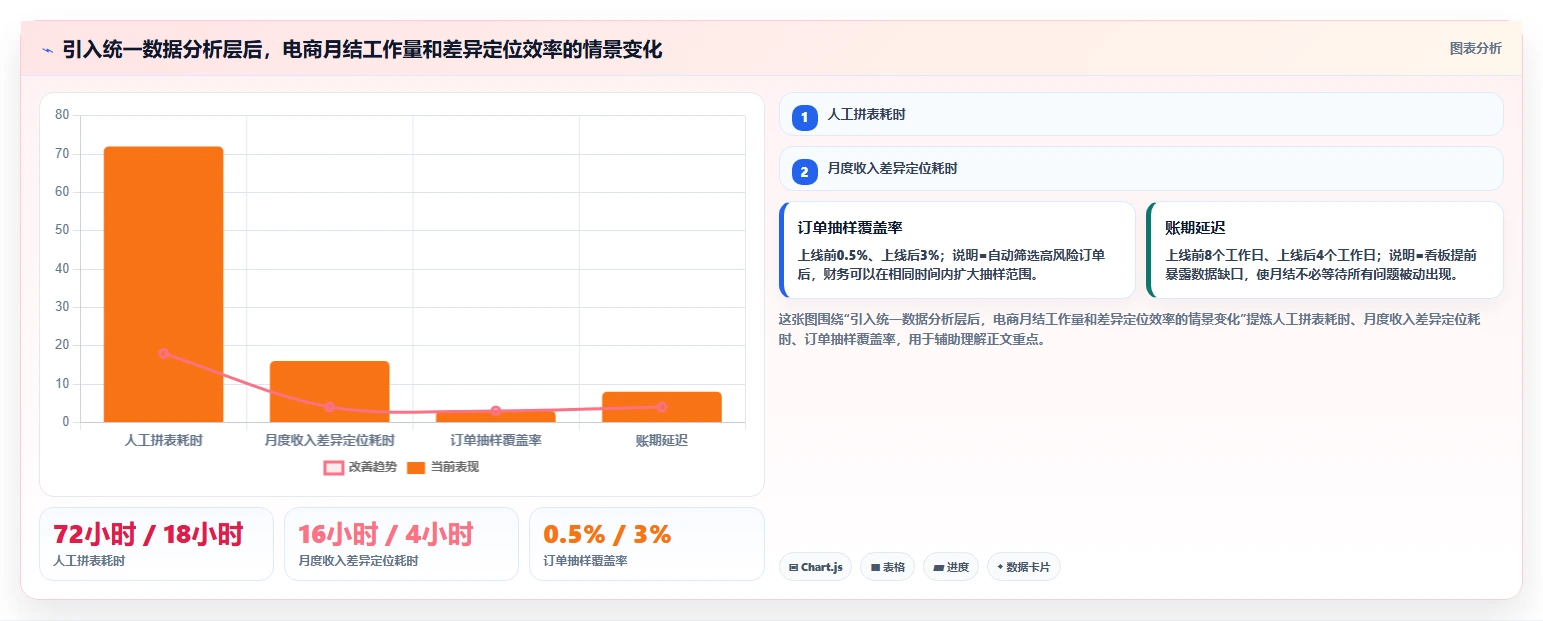Toggle the 当前表现 legend entry
Image resolution: width=1543 pixels, height=621 pixels.
(443, 467)
